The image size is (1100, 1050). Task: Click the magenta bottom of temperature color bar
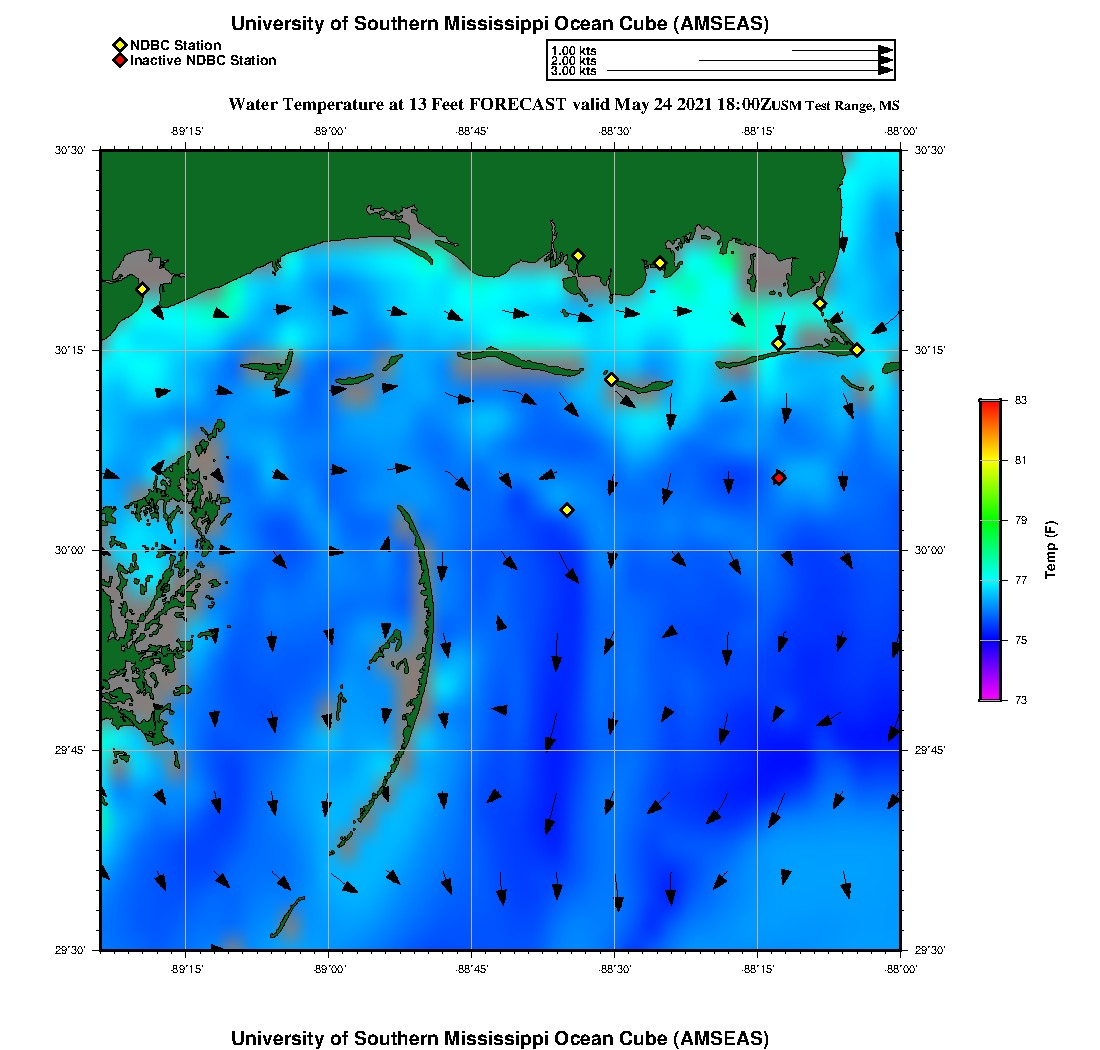click(989, 695)
